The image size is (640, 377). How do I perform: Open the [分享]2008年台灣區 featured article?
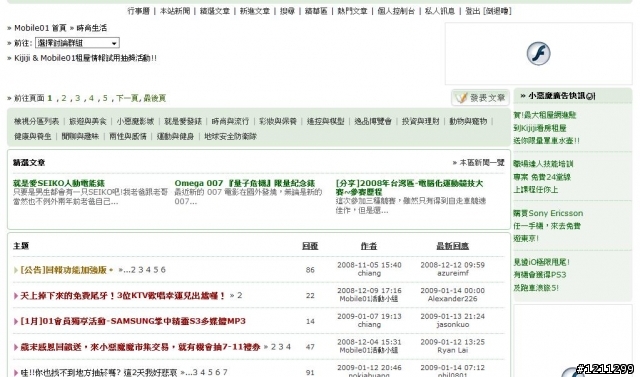(409, 187)
